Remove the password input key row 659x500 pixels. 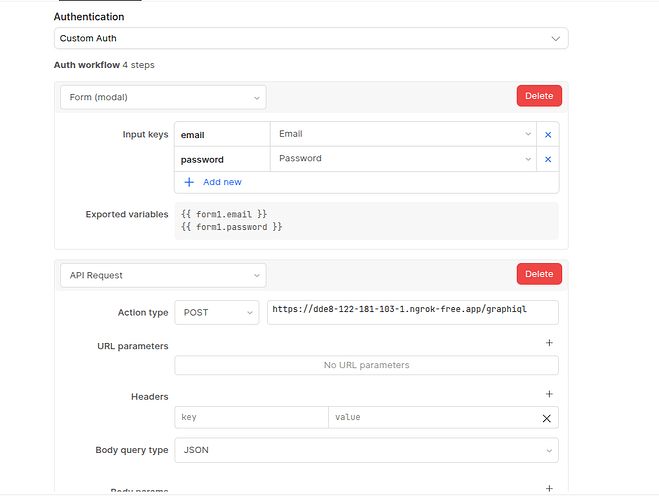click(x=547, y=159)
